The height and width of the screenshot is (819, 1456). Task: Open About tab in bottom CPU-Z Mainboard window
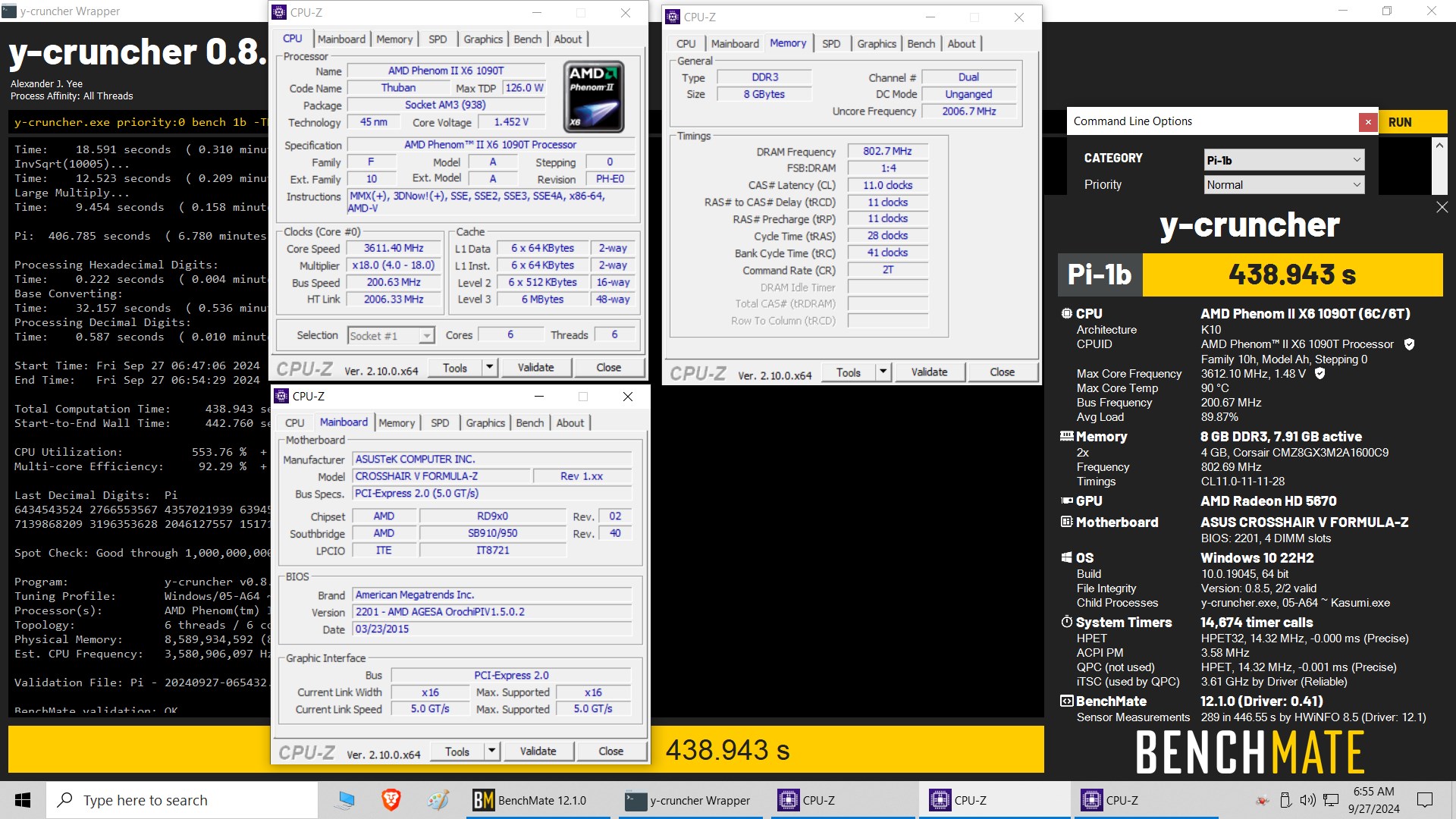click(570, 423)
